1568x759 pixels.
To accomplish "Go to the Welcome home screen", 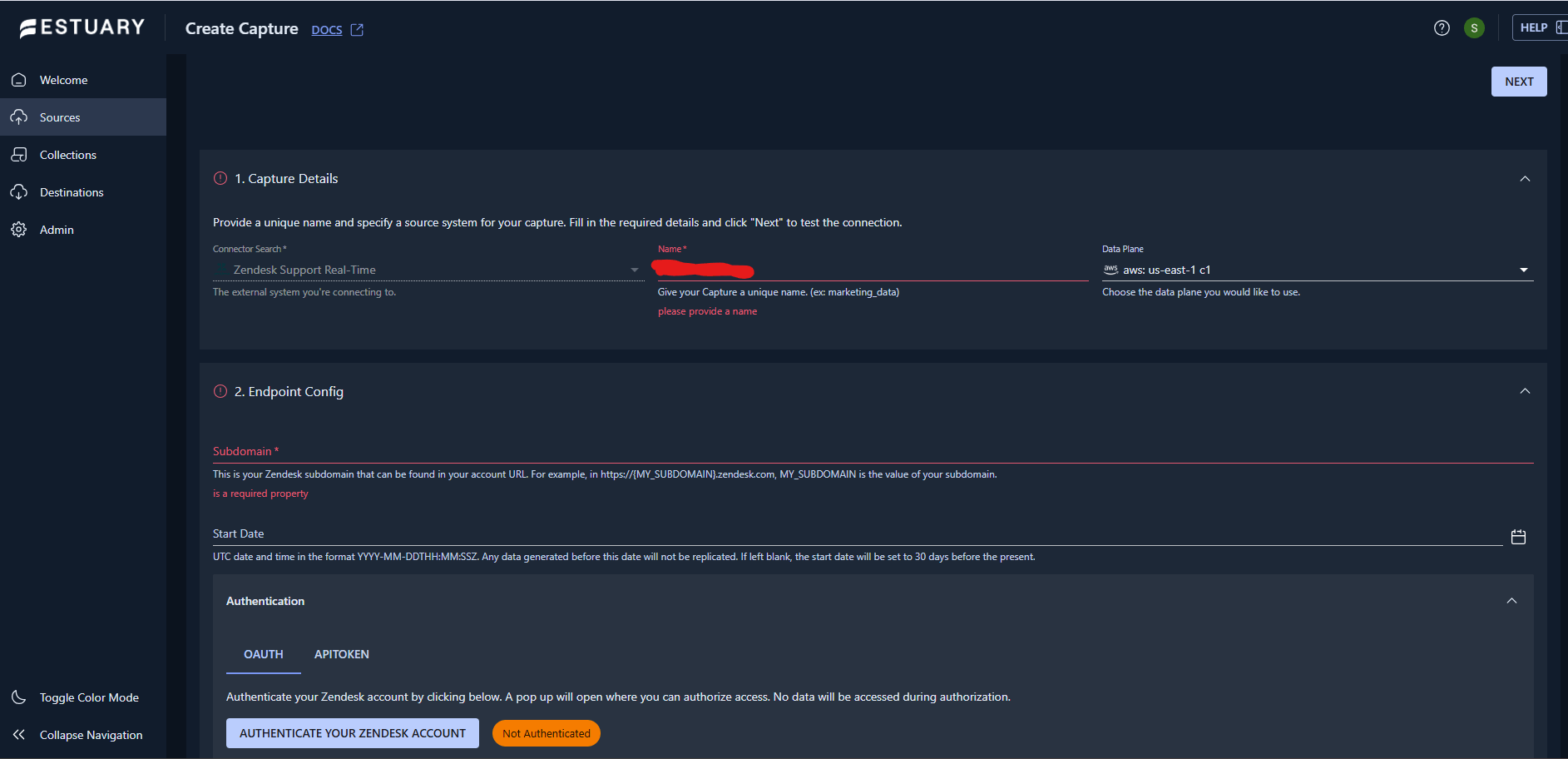I will 63,79.
